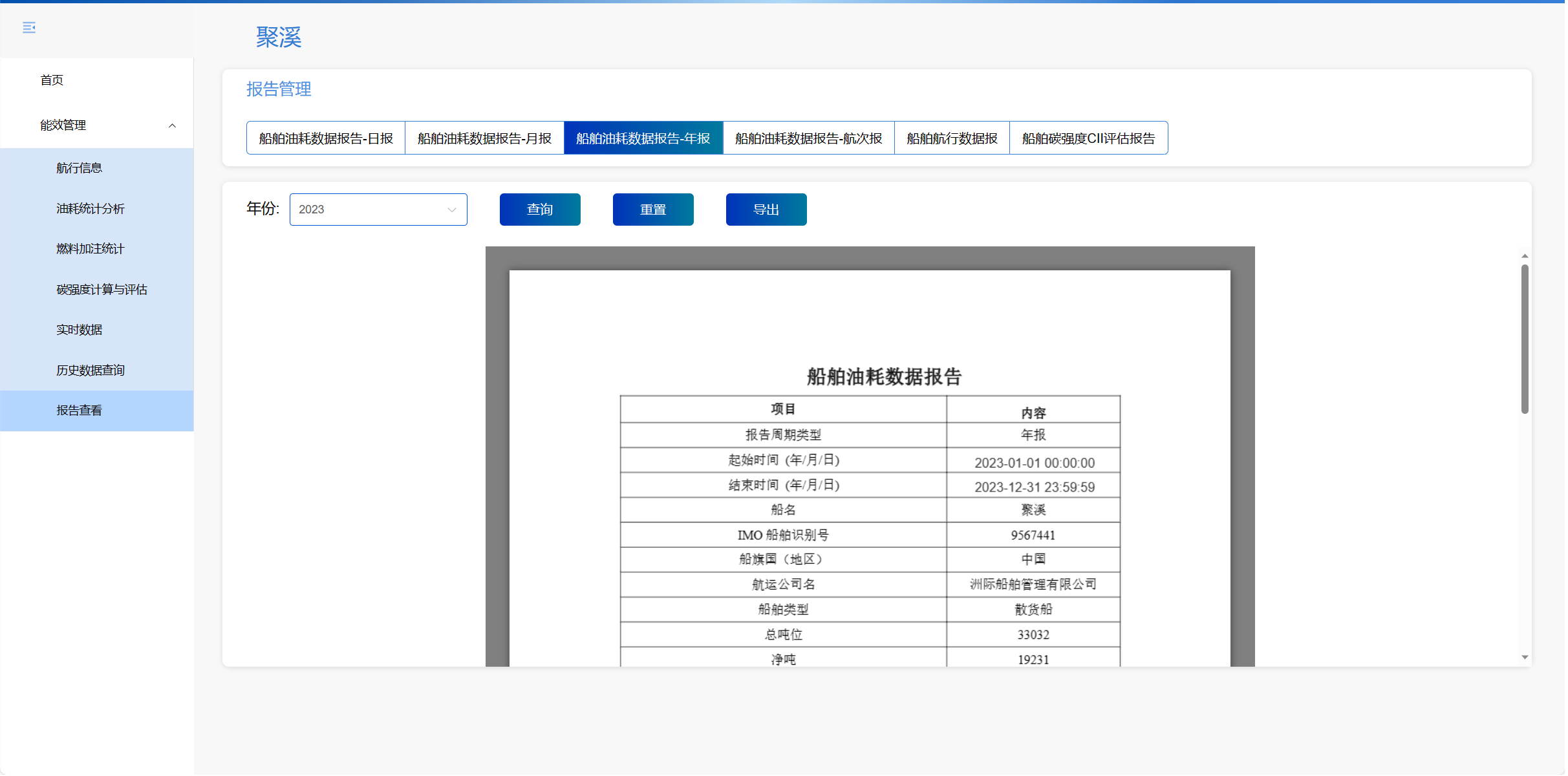1568x776 pixels.
Task: Select 碳强度计算与评估 menu item
Action: tap(102, 290)
